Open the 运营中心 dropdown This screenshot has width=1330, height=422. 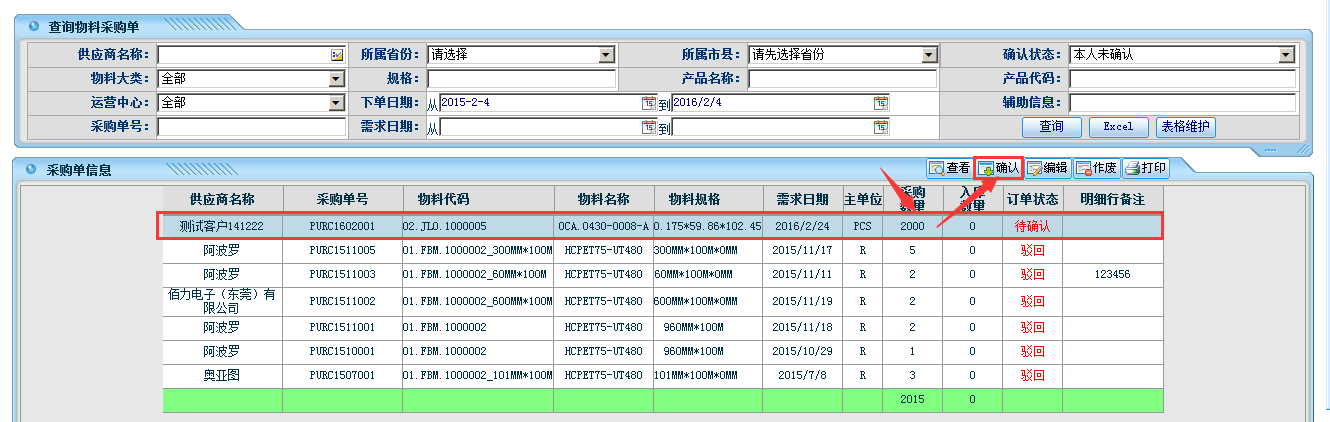click(336, 103)
